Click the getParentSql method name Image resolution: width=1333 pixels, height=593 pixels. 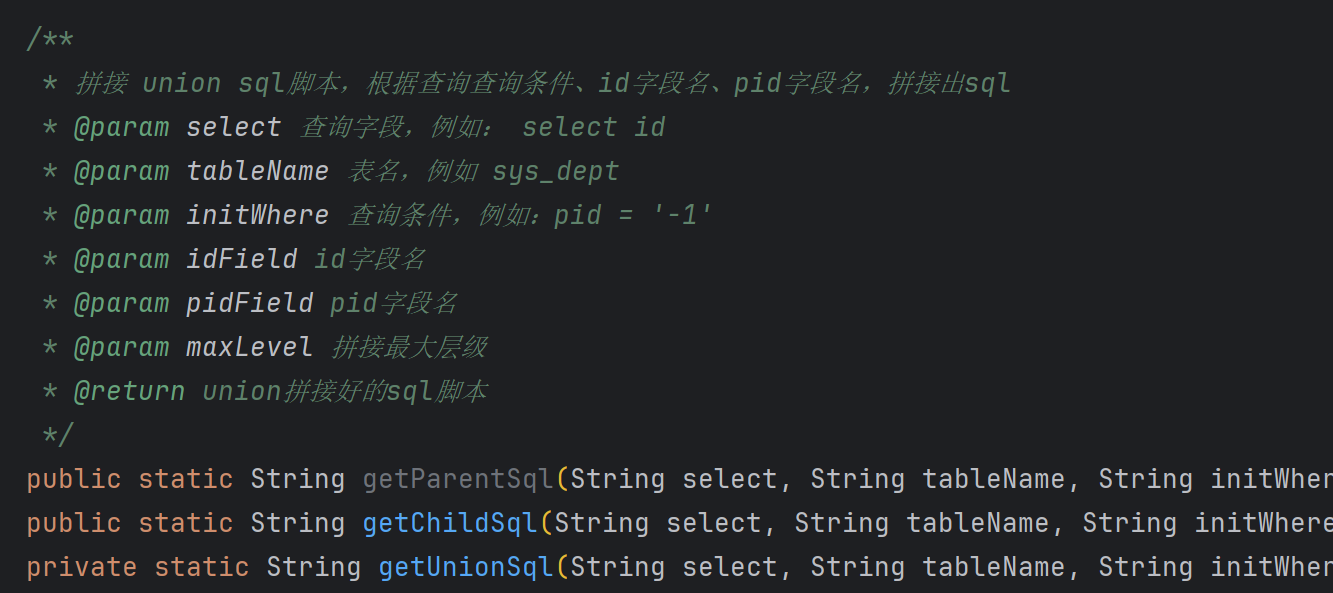coord(458,479)
